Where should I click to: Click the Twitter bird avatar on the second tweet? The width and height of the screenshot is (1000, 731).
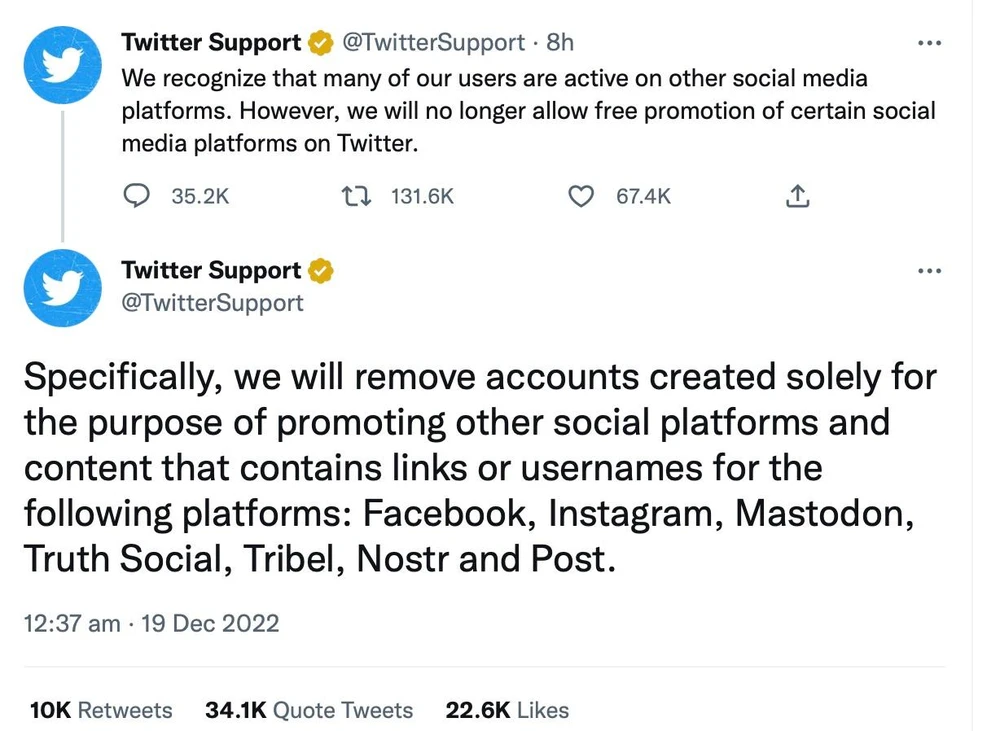pyautogui.click(x=62, y=288)
